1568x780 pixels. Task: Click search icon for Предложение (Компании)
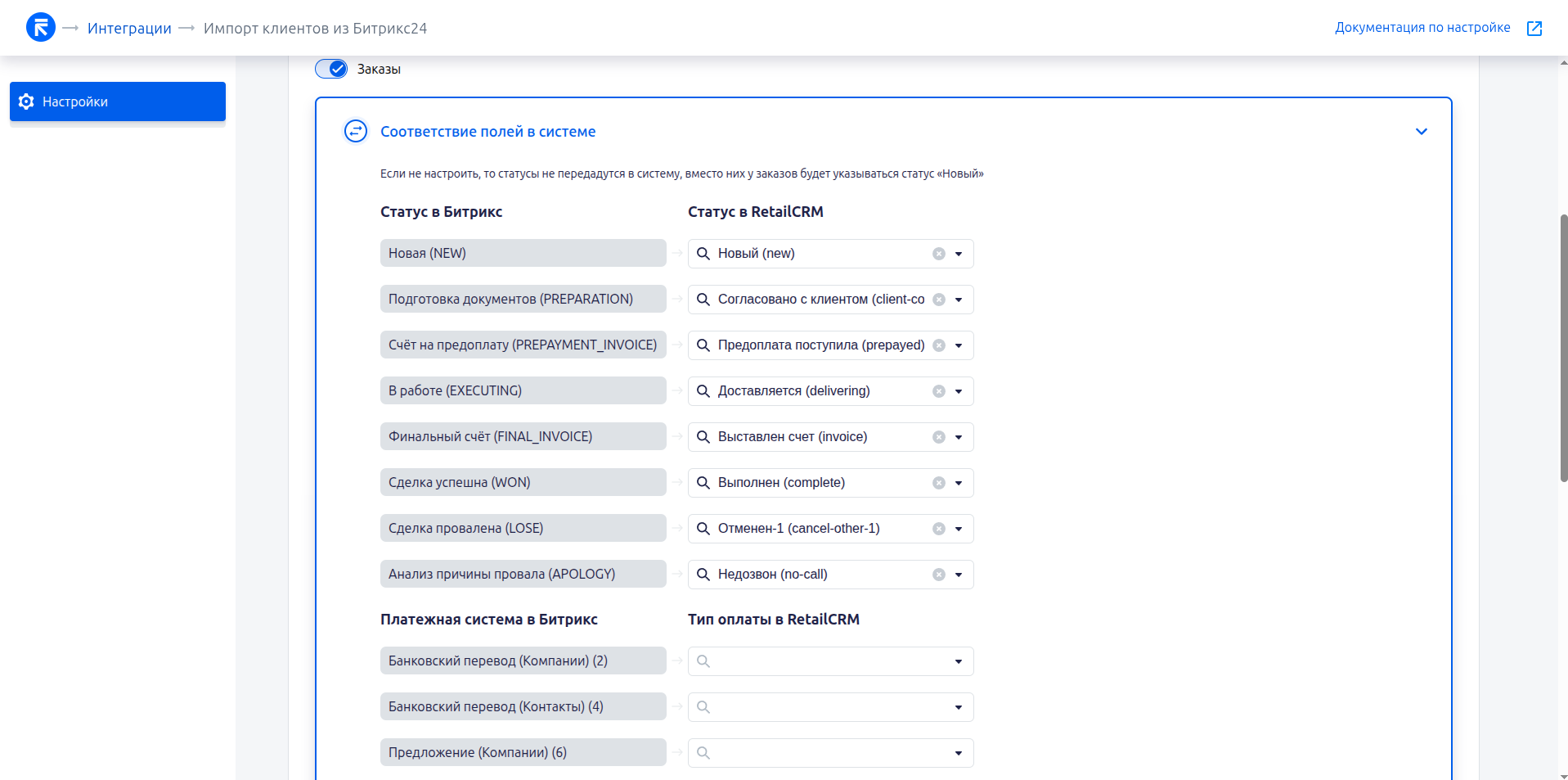[x=703, y=753]
